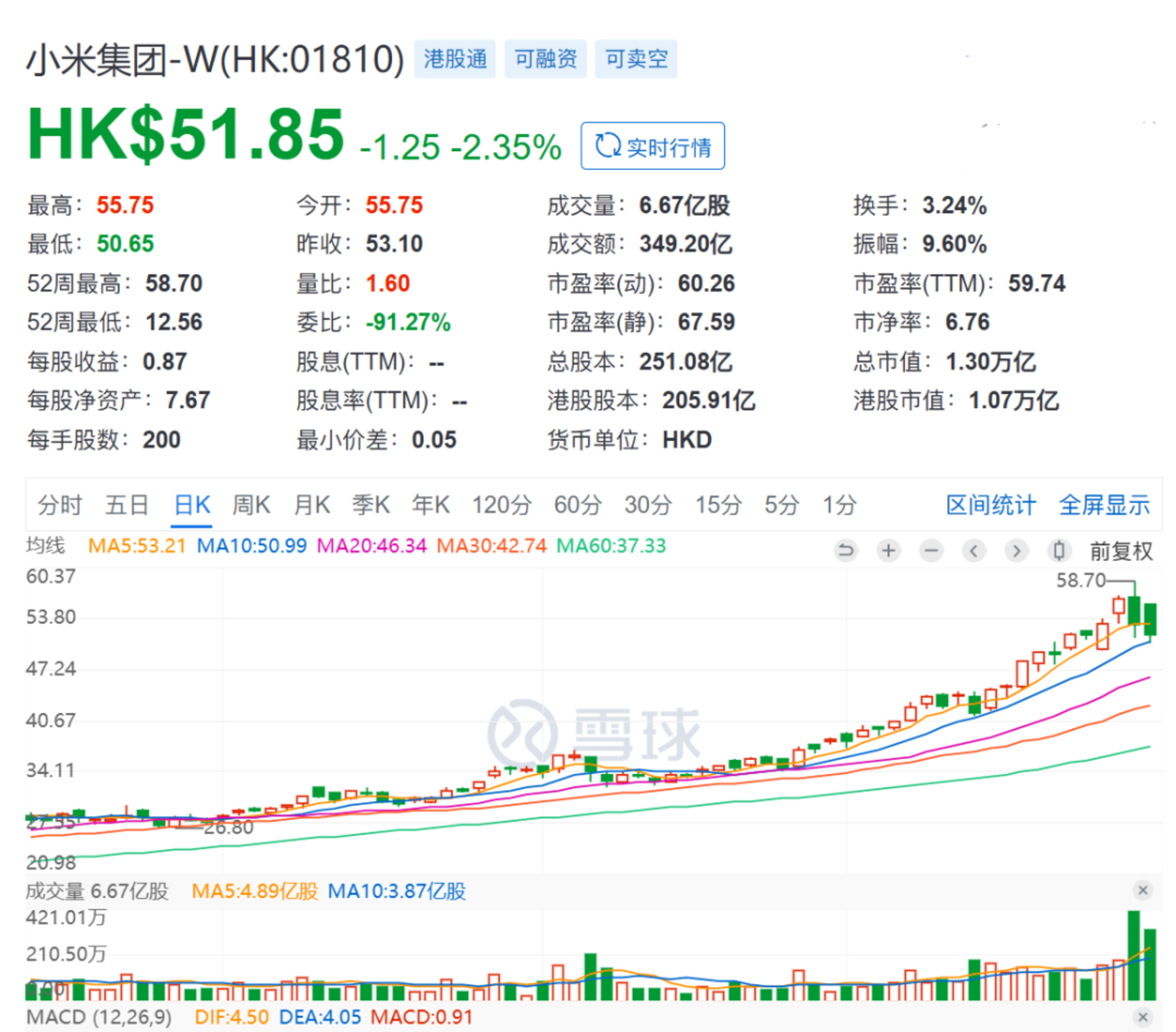Viewport: 1176px width, 1032px height.
Task: Open the 五日 five-day chart tab
Action: (x=127, y=505)
